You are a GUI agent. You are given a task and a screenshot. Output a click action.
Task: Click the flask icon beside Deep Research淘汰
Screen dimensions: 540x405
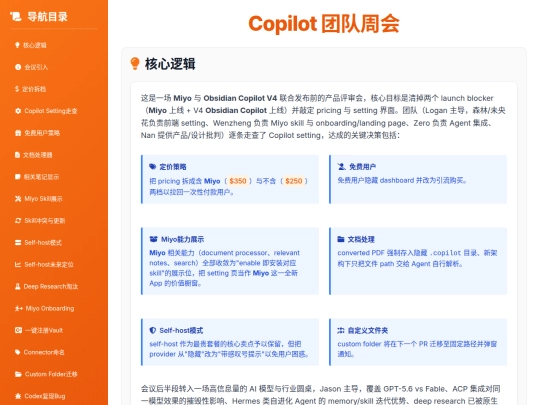pyautogui.click(x=18, y=287)
